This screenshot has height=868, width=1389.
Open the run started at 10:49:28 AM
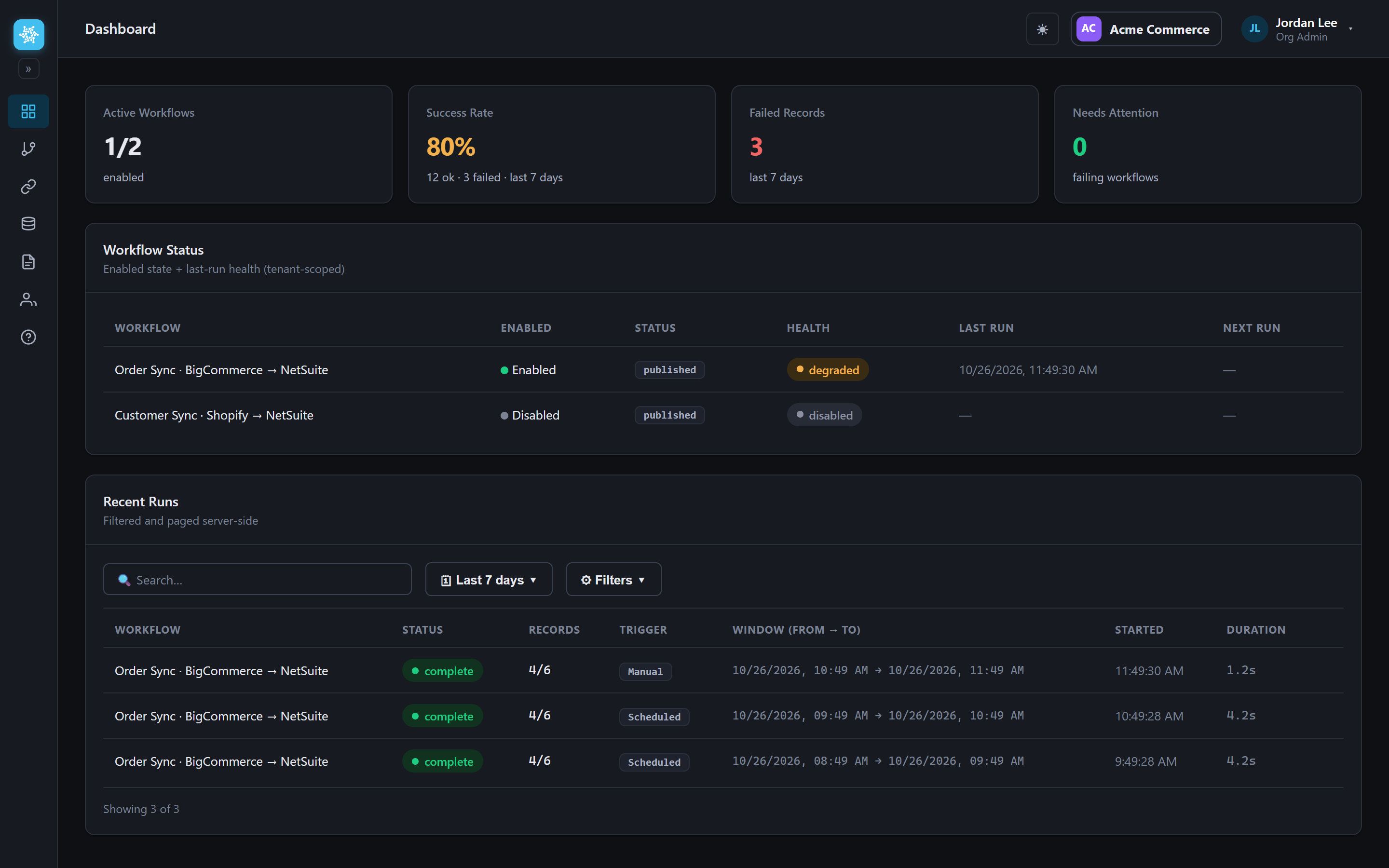(723, 716)
